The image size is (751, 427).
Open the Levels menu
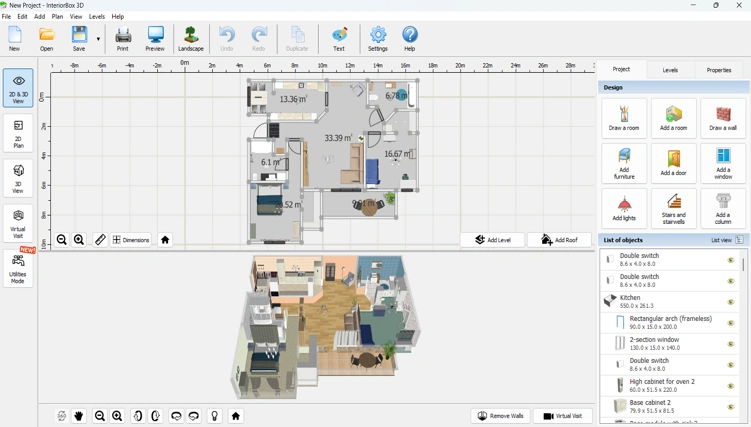click(x=97, y=16)
